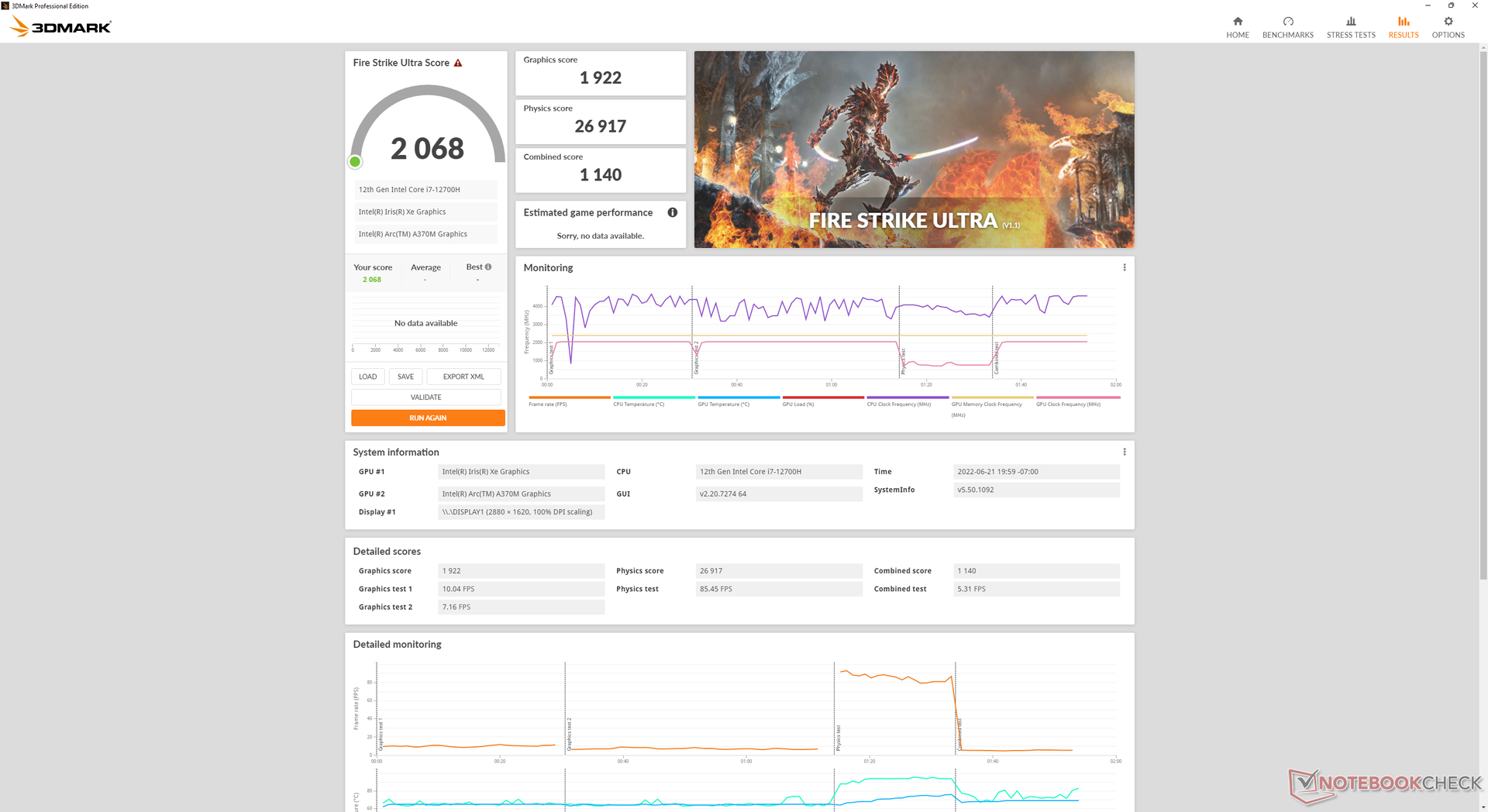
Task: Click the info icon beside the Best column
Action: [x=488, y=267]
